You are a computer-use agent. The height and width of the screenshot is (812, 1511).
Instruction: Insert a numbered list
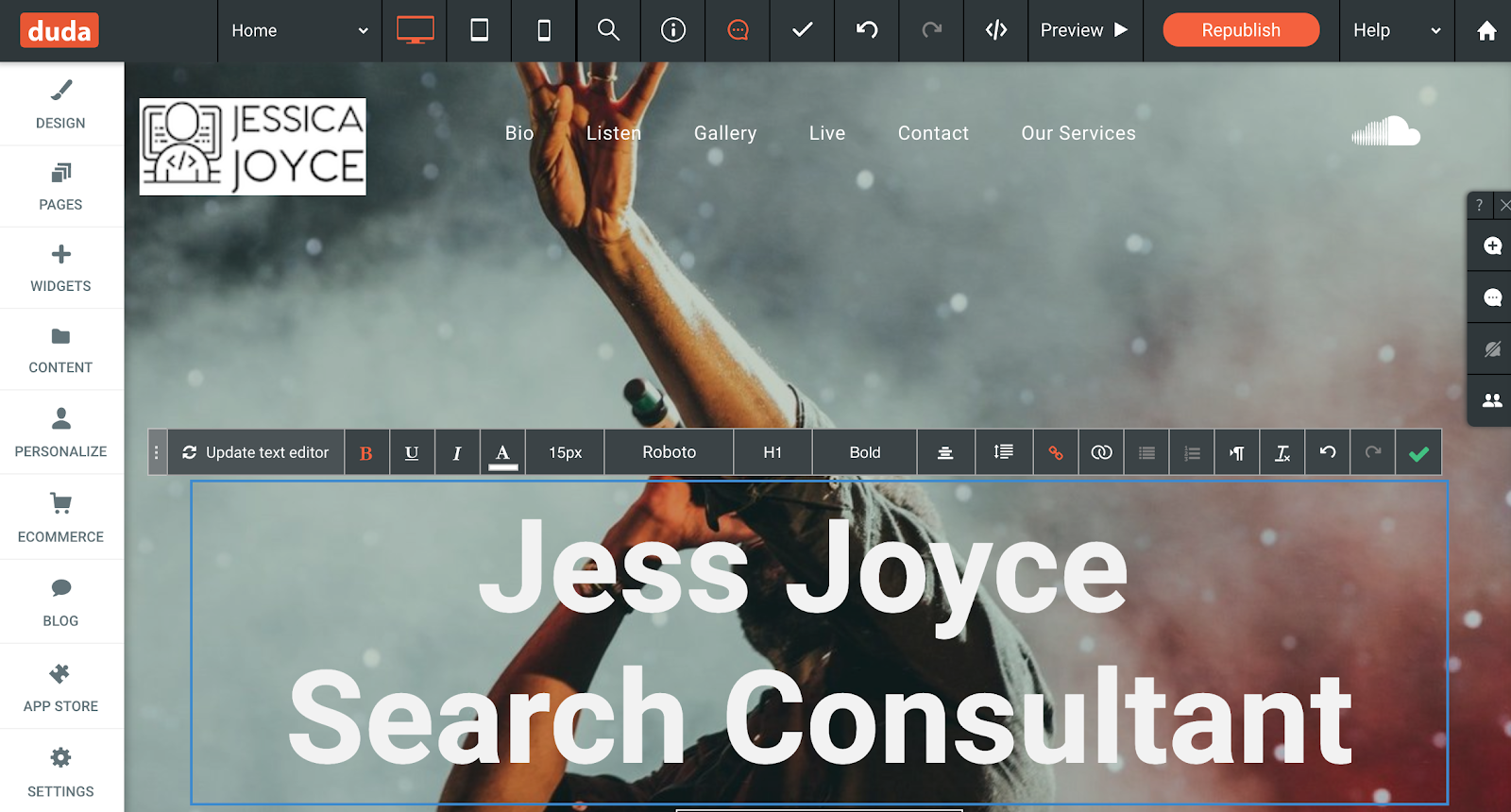(x=1192, y=452)
